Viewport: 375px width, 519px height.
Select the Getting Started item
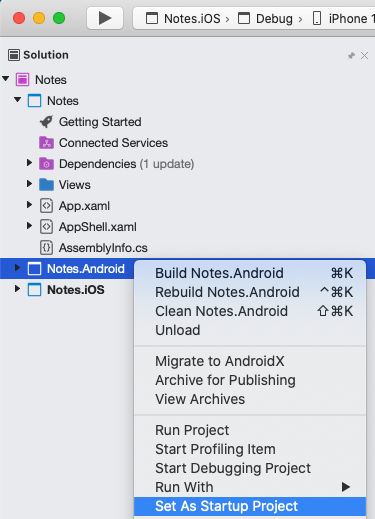[x=100, y=122]
